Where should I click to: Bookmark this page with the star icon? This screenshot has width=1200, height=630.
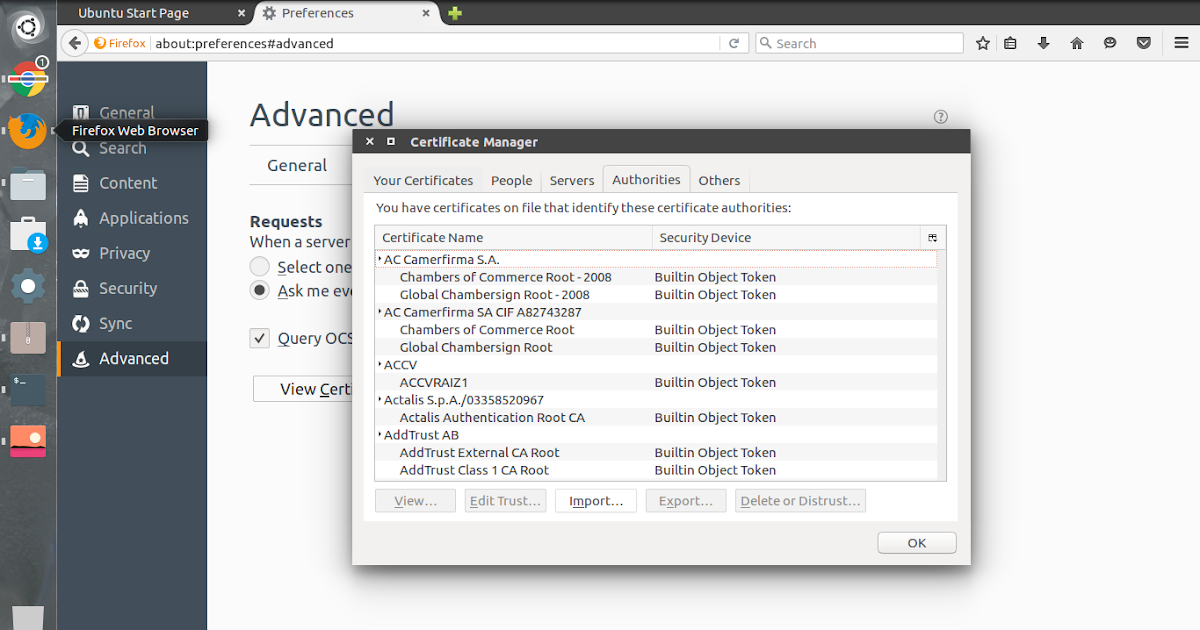pos(982,43)
